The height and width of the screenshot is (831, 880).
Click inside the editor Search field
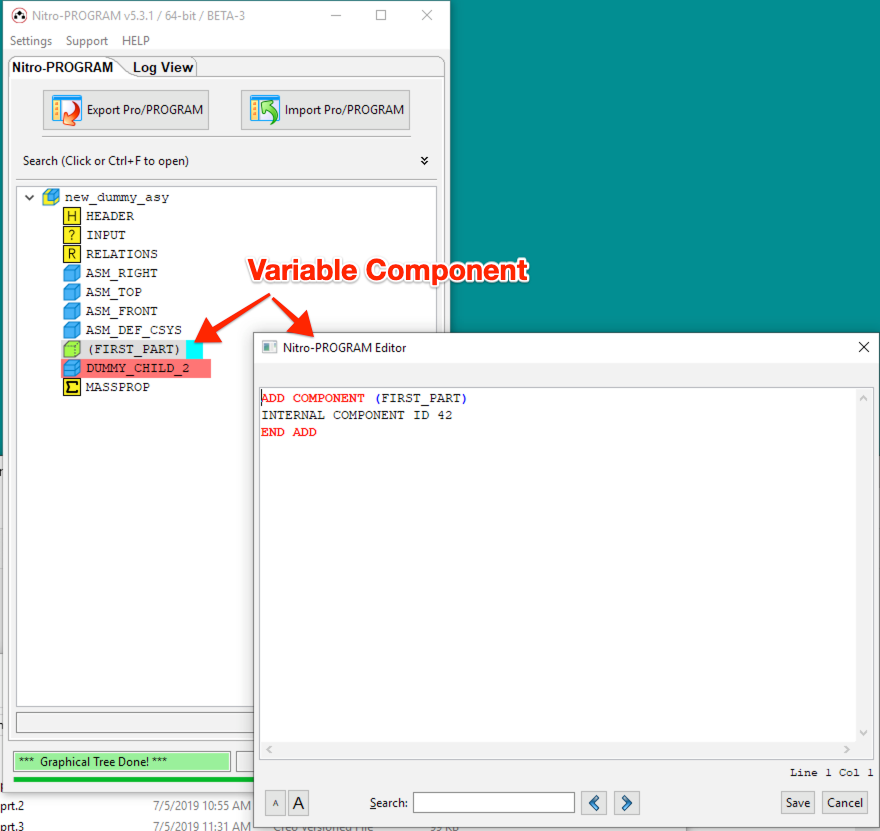point(493,803)
